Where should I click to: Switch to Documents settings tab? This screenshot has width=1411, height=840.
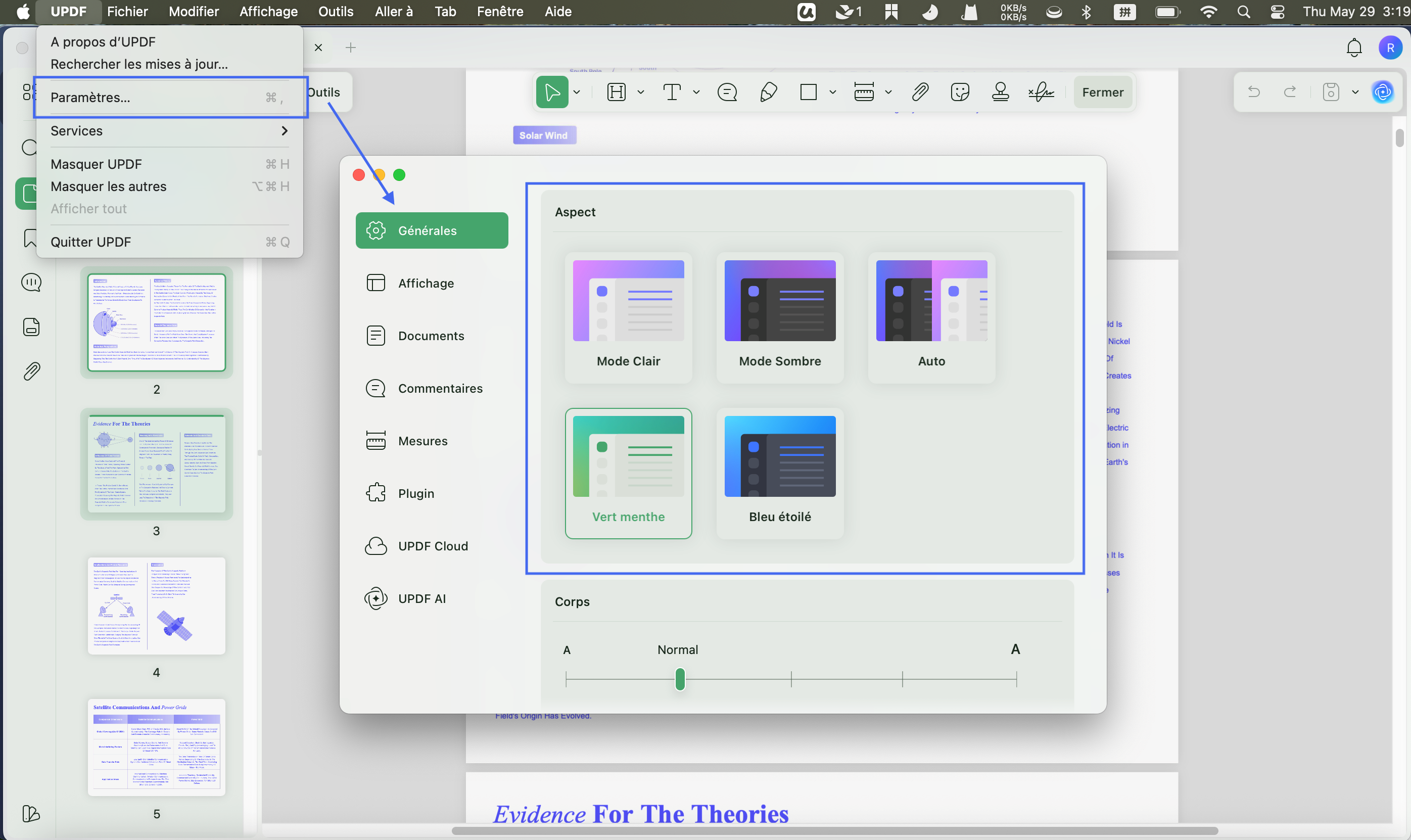[x=432, y=336]
